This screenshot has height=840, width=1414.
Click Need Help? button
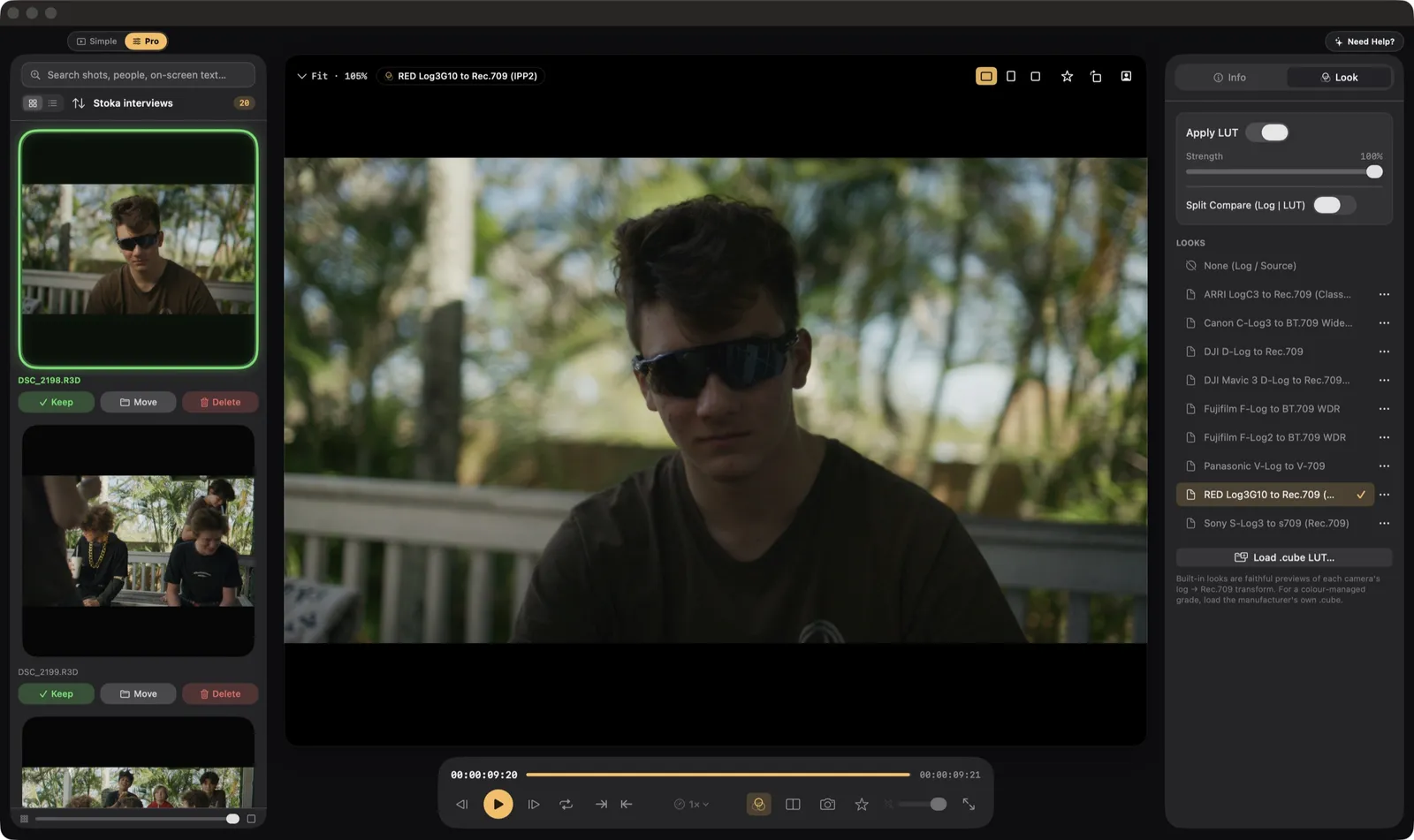pos(1364,42)
